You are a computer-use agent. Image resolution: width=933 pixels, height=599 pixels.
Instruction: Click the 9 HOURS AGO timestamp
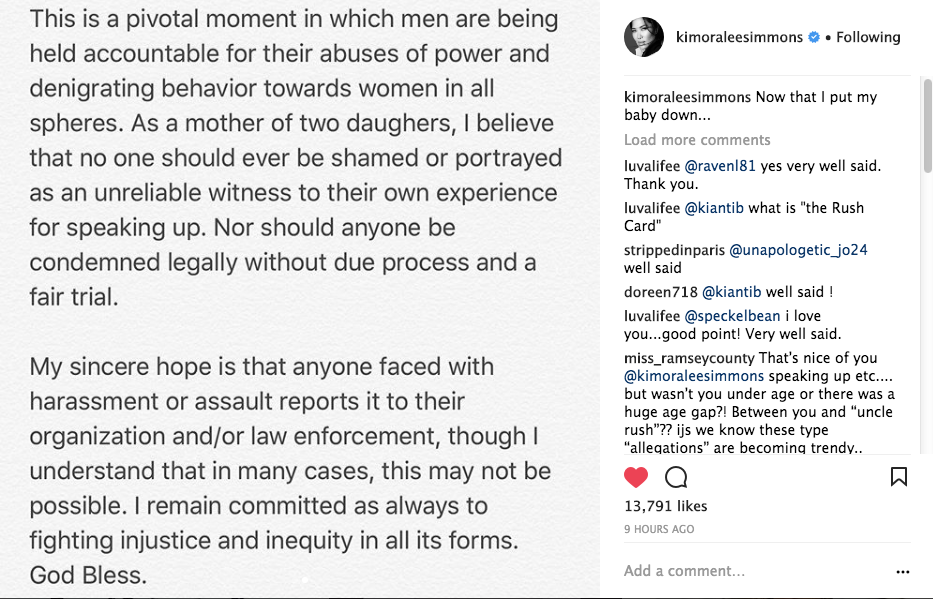click(x=659, y=529)
